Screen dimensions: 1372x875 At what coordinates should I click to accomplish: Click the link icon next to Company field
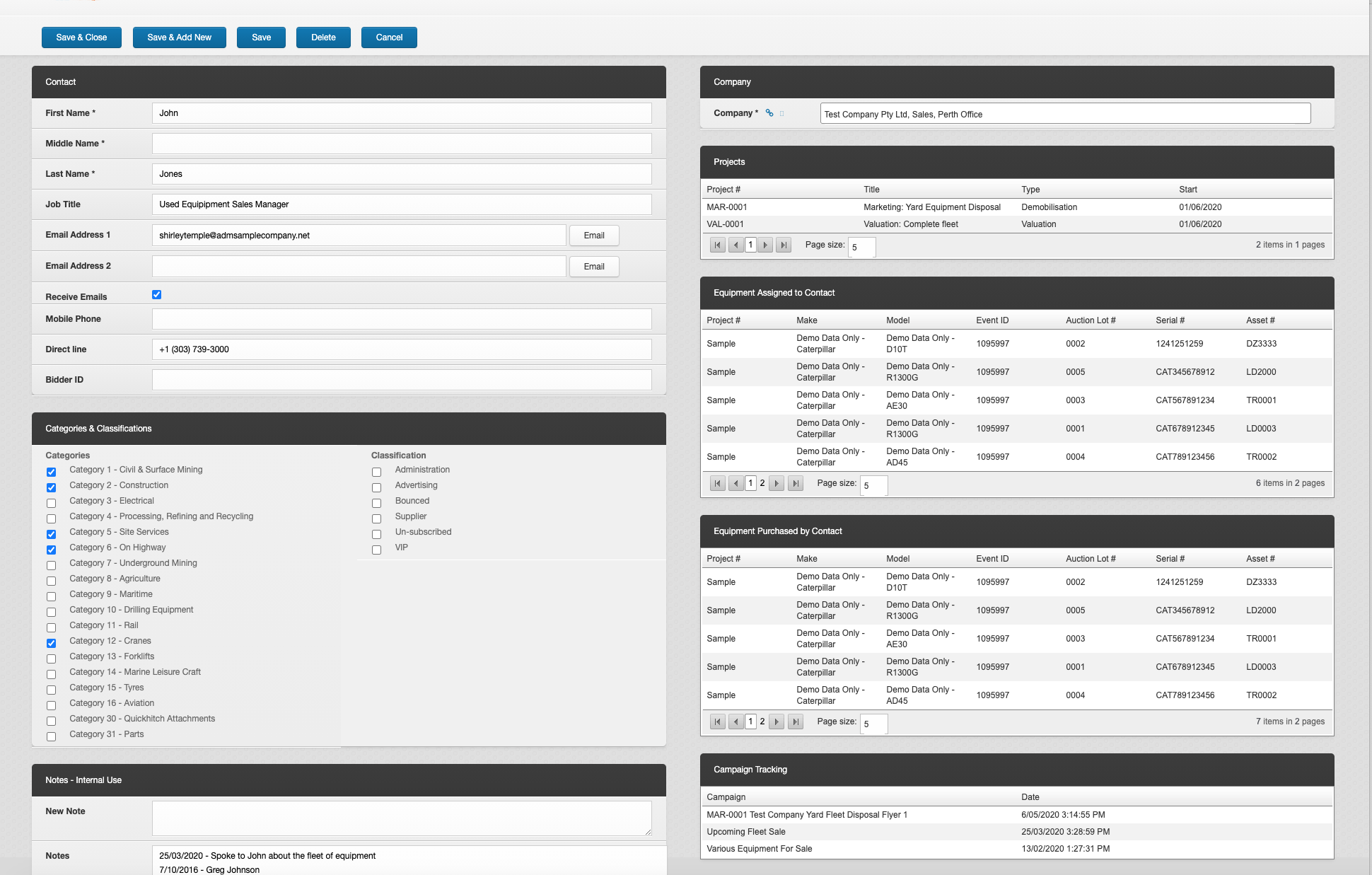coord(769,112)
